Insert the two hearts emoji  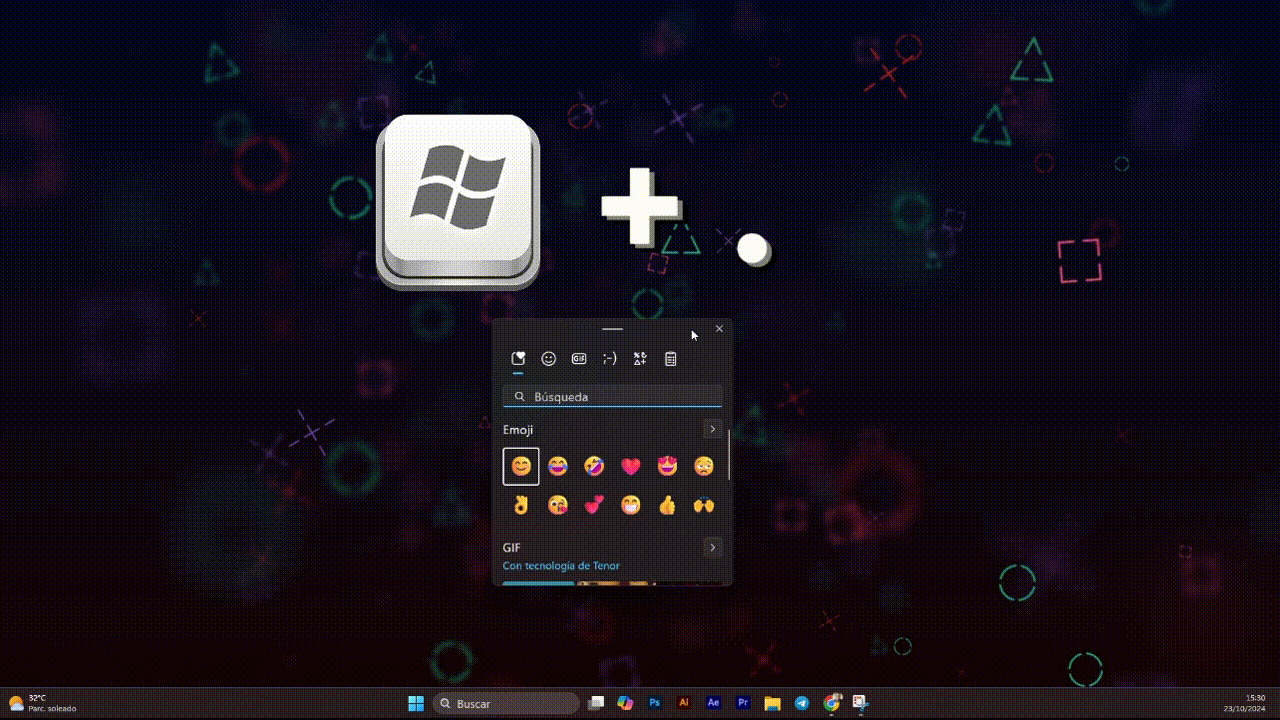594,506
